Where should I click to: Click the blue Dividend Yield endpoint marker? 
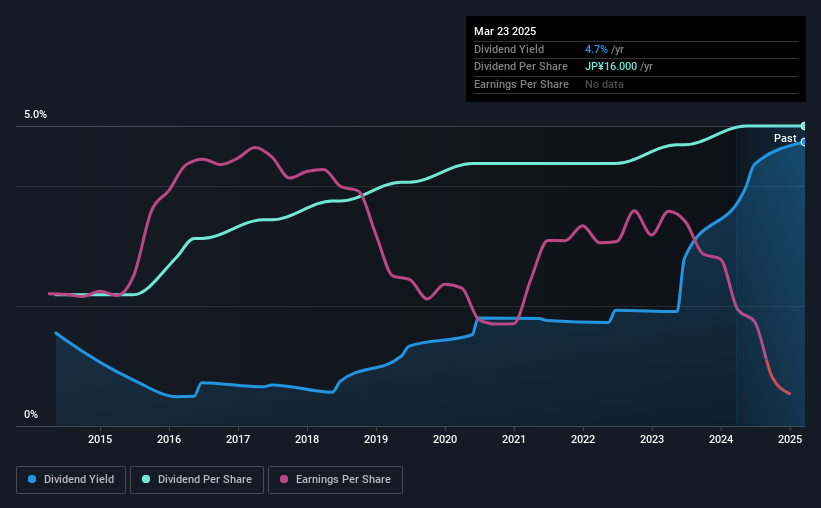(x=804, y=142)
